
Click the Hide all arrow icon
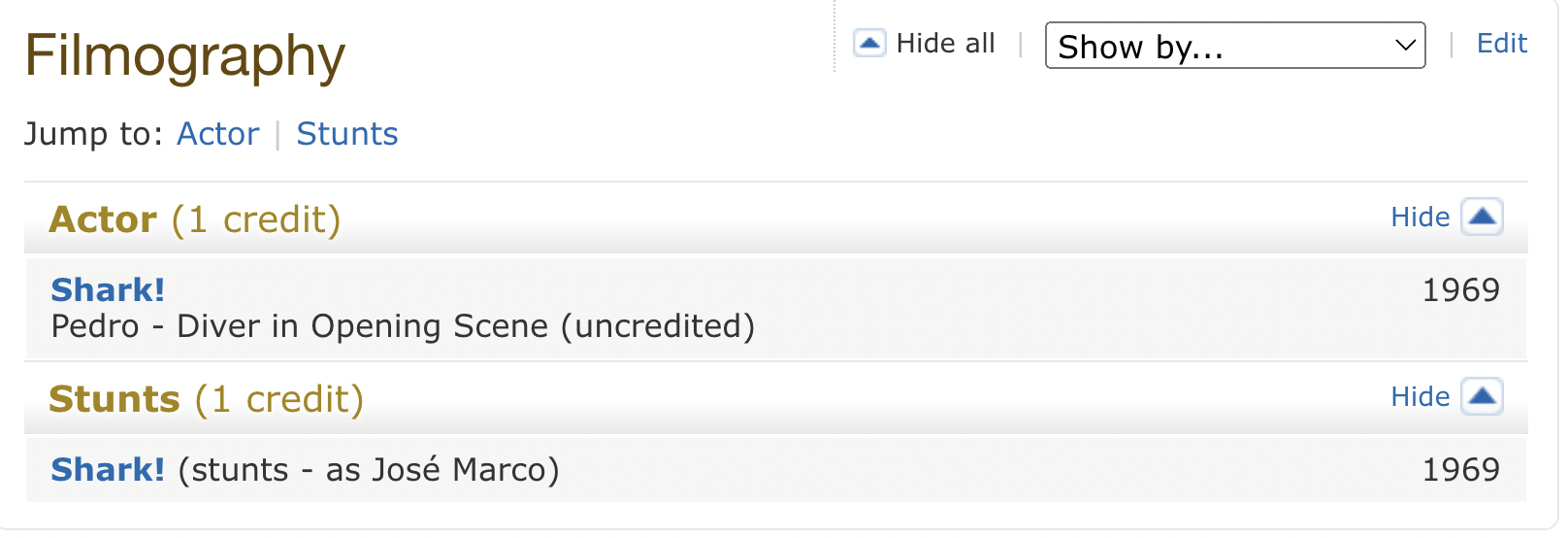[x=868, y=44]
